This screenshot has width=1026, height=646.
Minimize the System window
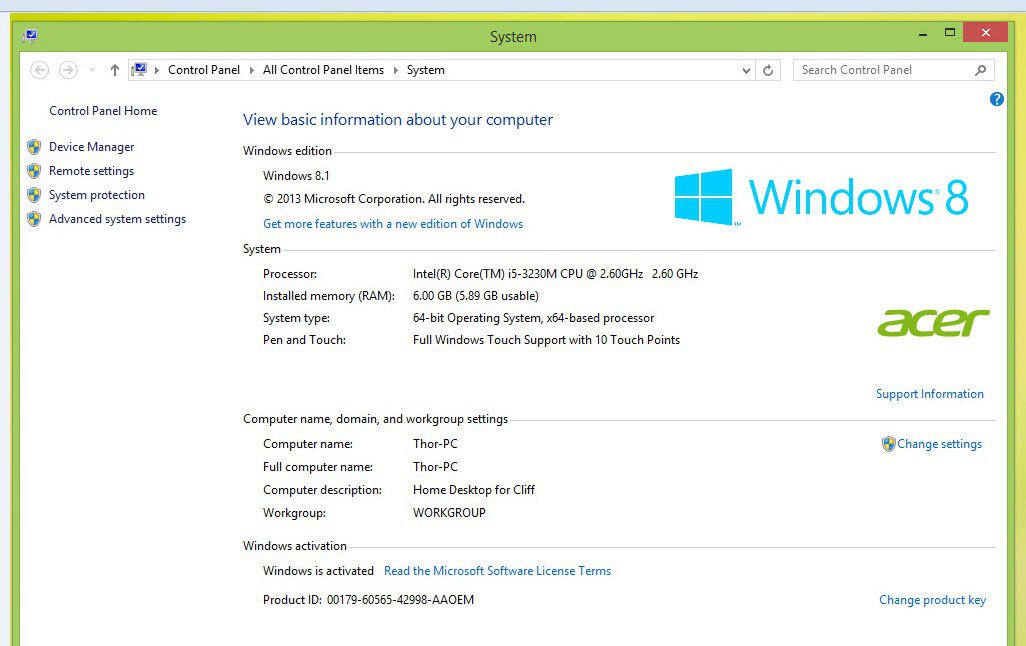click(923, 34)
